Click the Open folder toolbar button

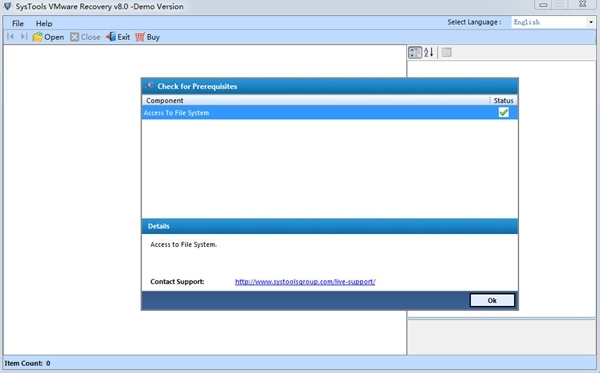point(48,37)
